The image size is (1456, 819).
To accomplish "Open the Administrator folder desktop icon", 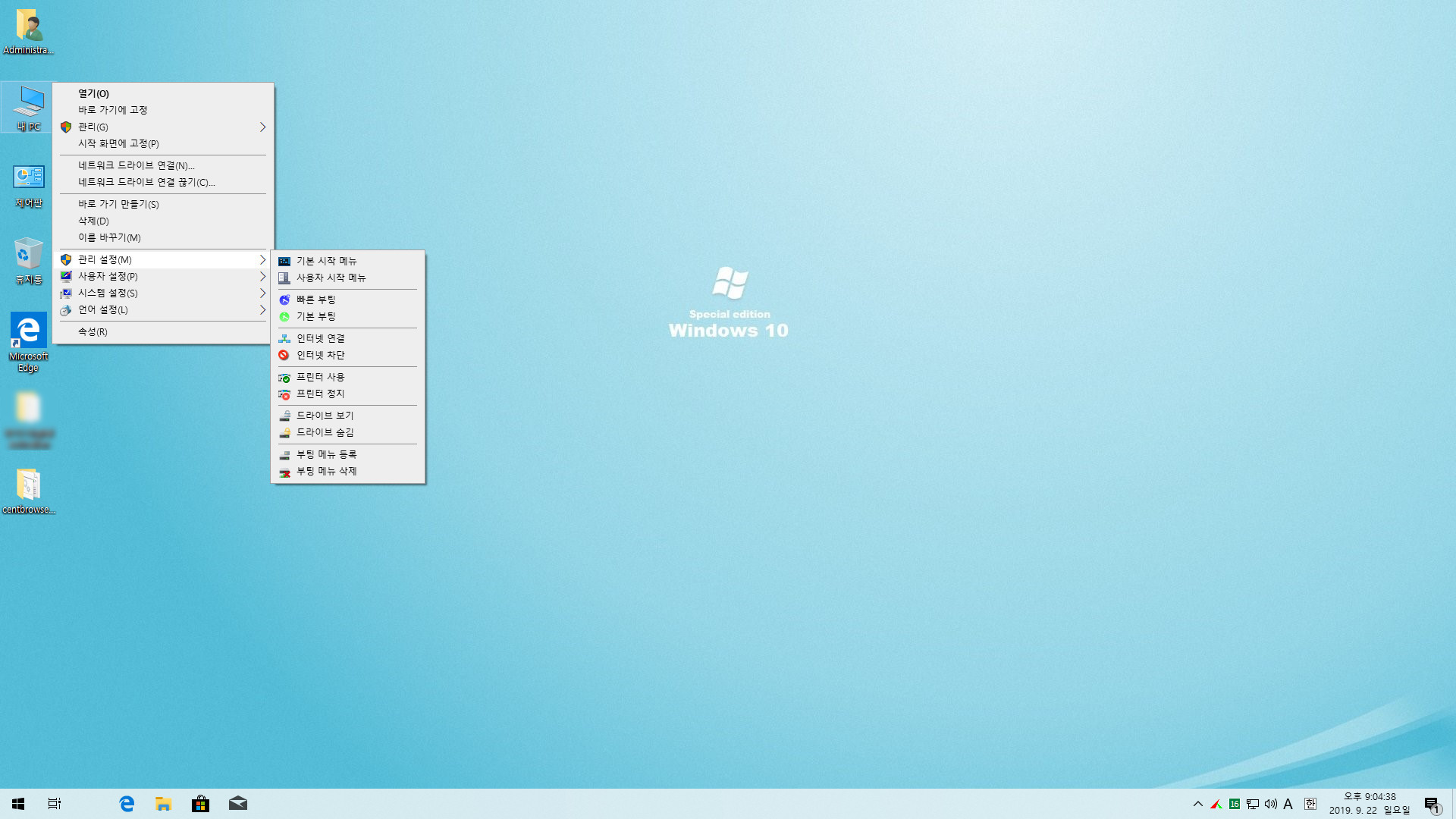I will point(28,32).
